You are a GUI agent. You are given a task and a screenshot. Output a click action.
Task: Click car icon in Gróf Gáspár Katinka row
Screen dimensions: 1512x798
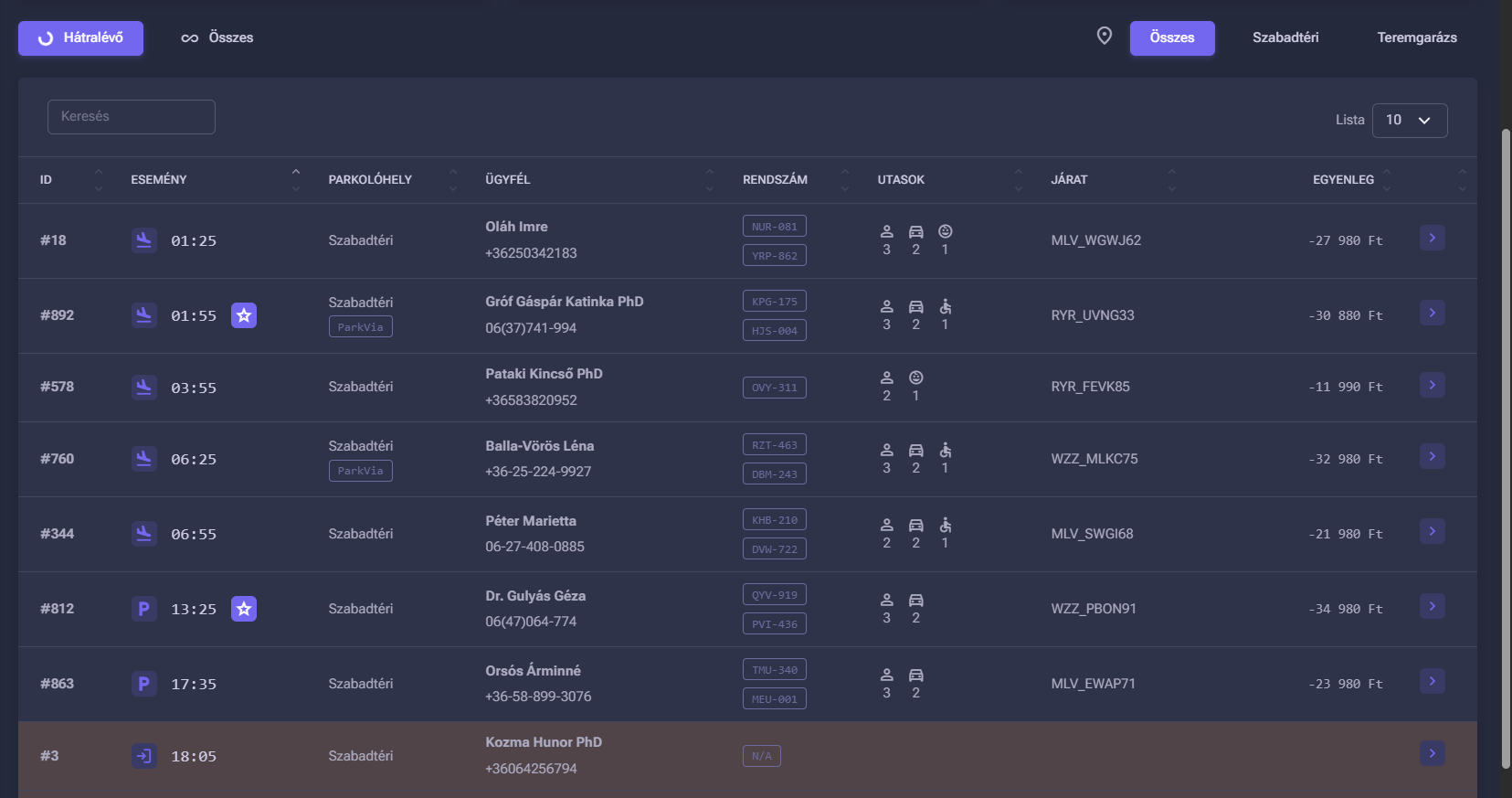tap(915, 306)
